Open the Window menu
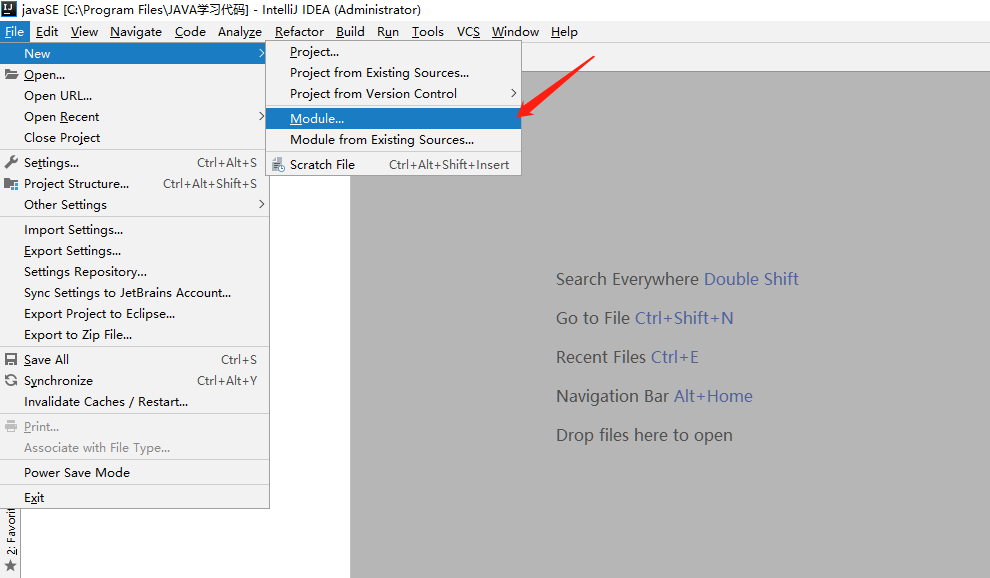 coord(515,32)
